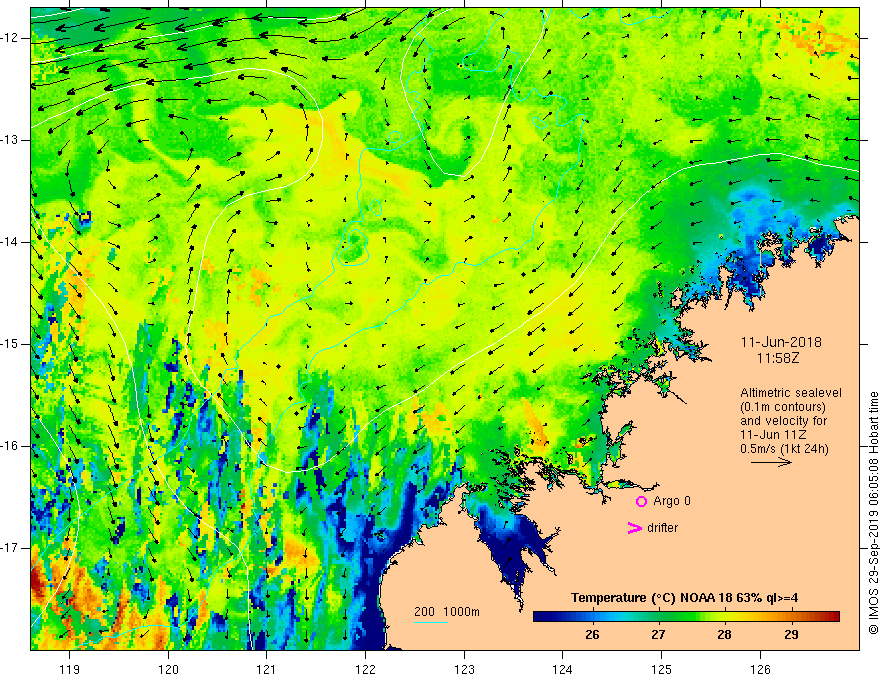
Task: Click the 28 mark on temperature colorbar
Action: (724, 616)
